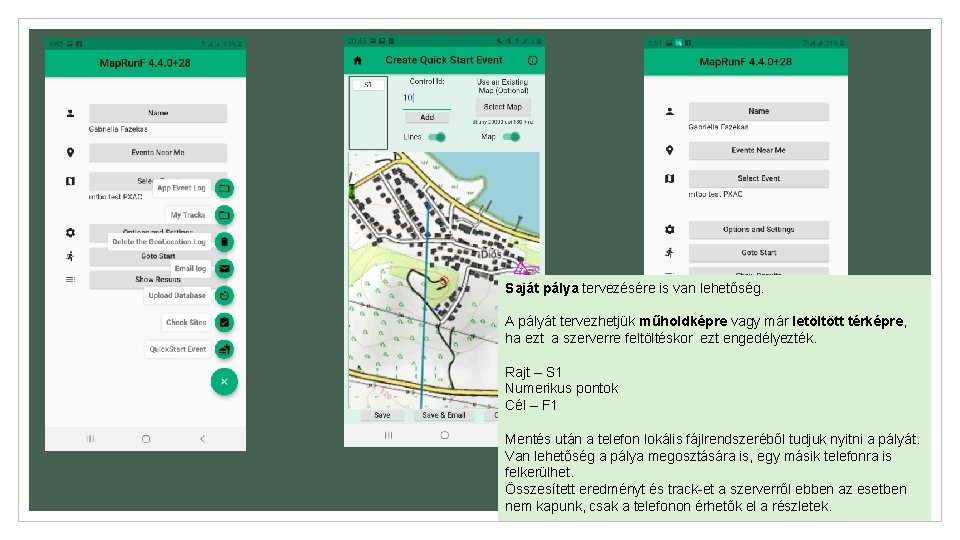Tap Goto Start in right phone
960x540 pixels.
tap(759, 252)
